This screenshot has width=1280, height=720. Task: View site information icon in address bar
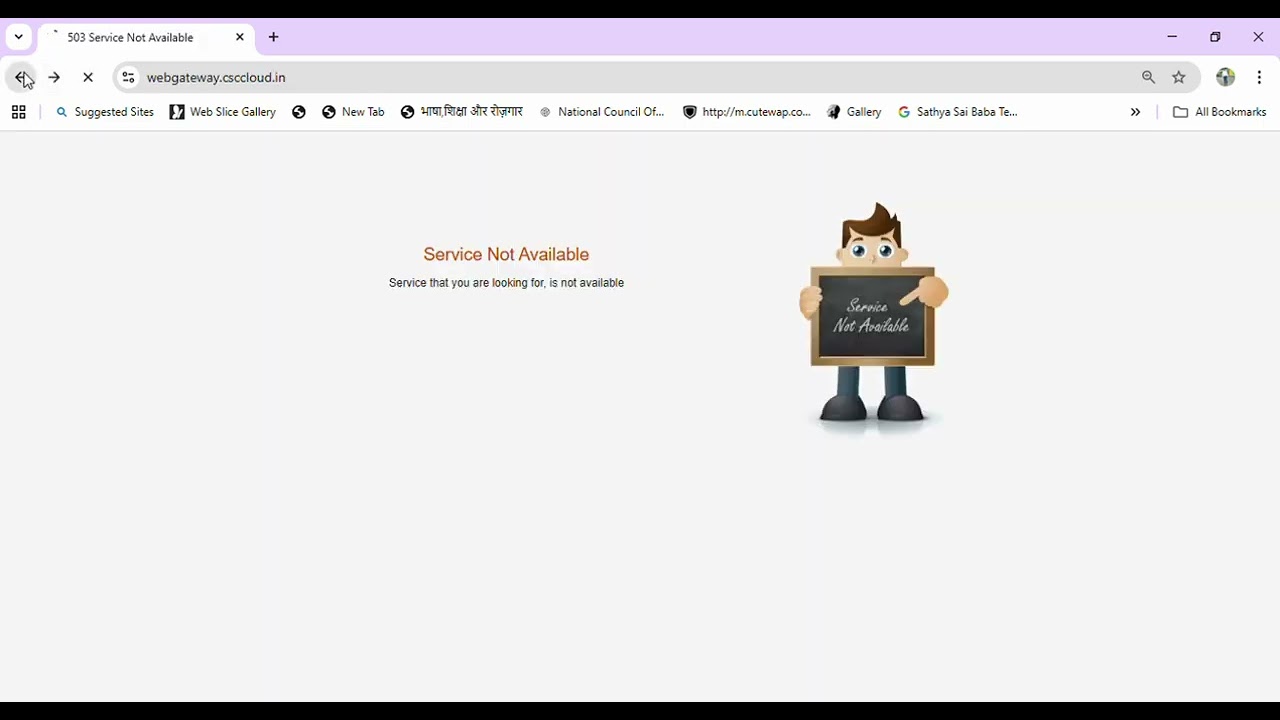[128, 77]
